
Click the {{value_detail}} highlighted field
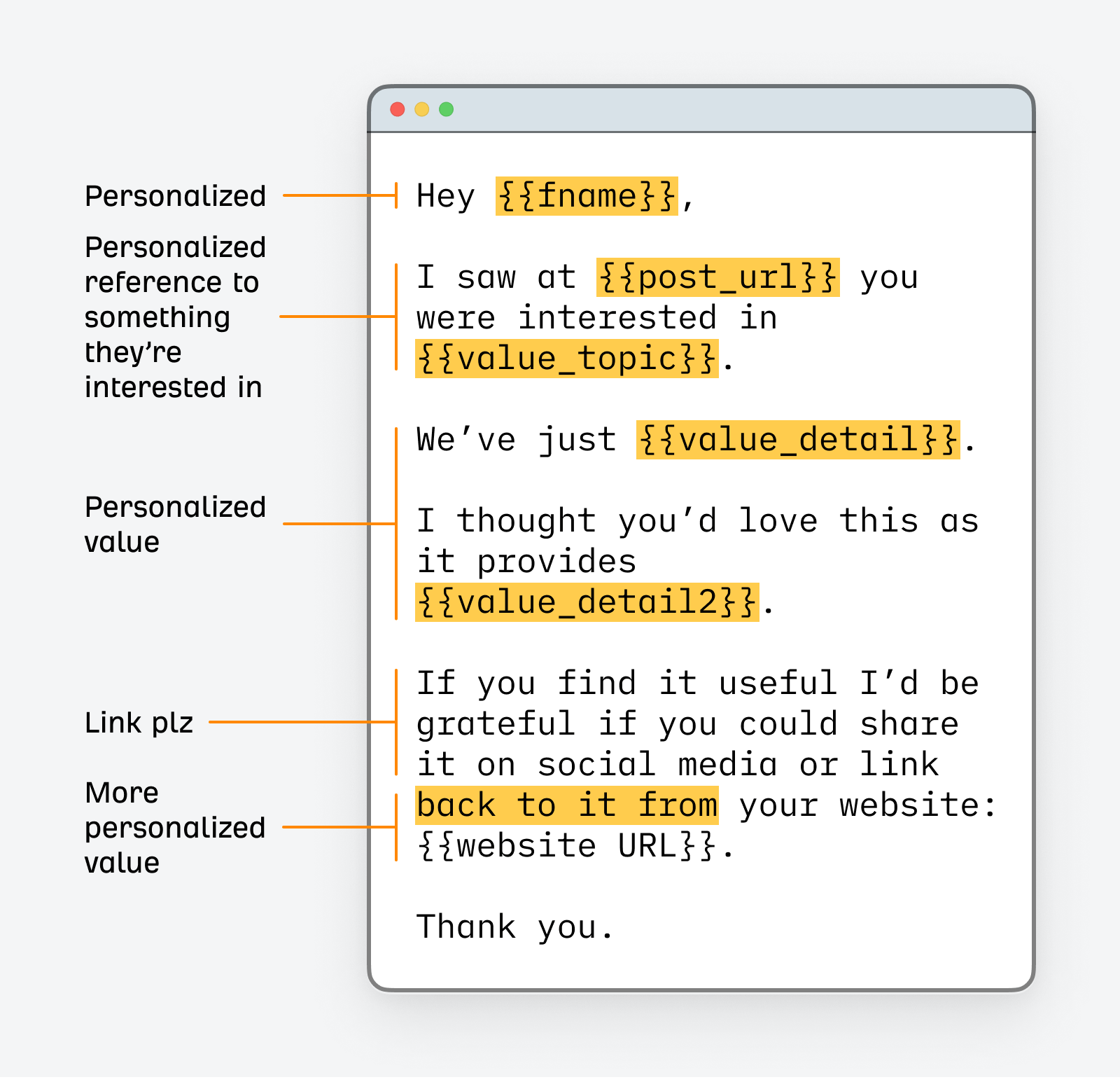[797, 440]
